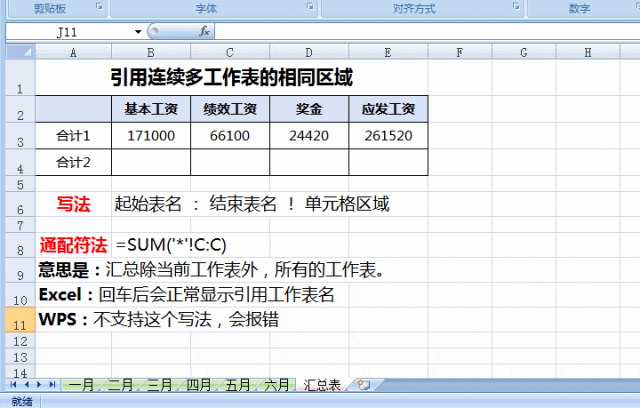Select row 1 header
640x408 pixels.
pos(20,78)
